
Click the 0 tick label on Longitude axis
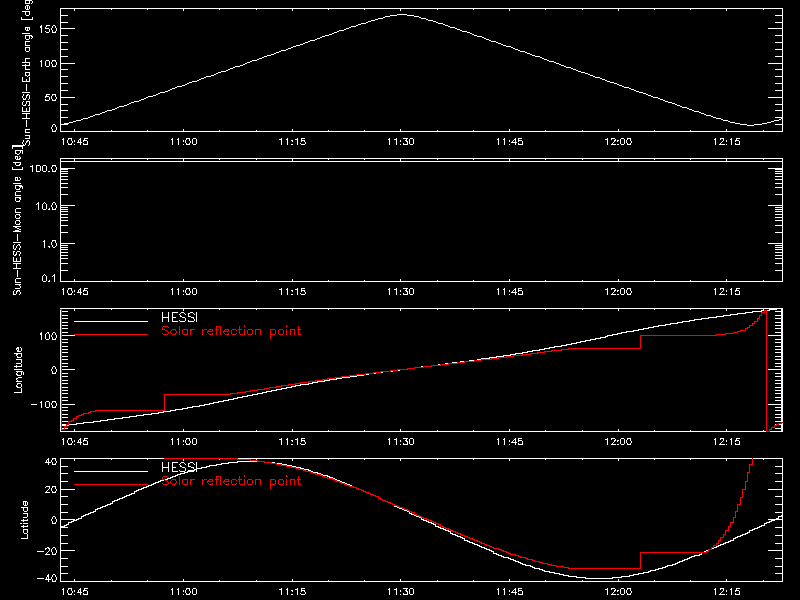(54, 370)
